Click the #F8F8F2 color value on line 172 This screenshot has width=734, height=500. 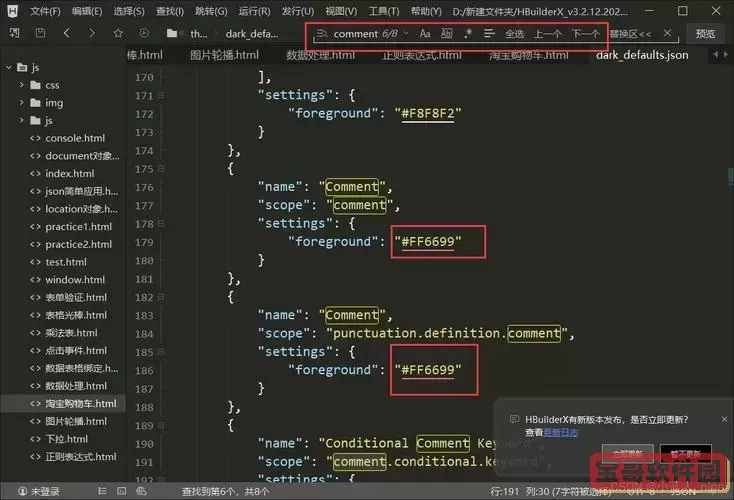pyautogui.click(x=428, y=113)
